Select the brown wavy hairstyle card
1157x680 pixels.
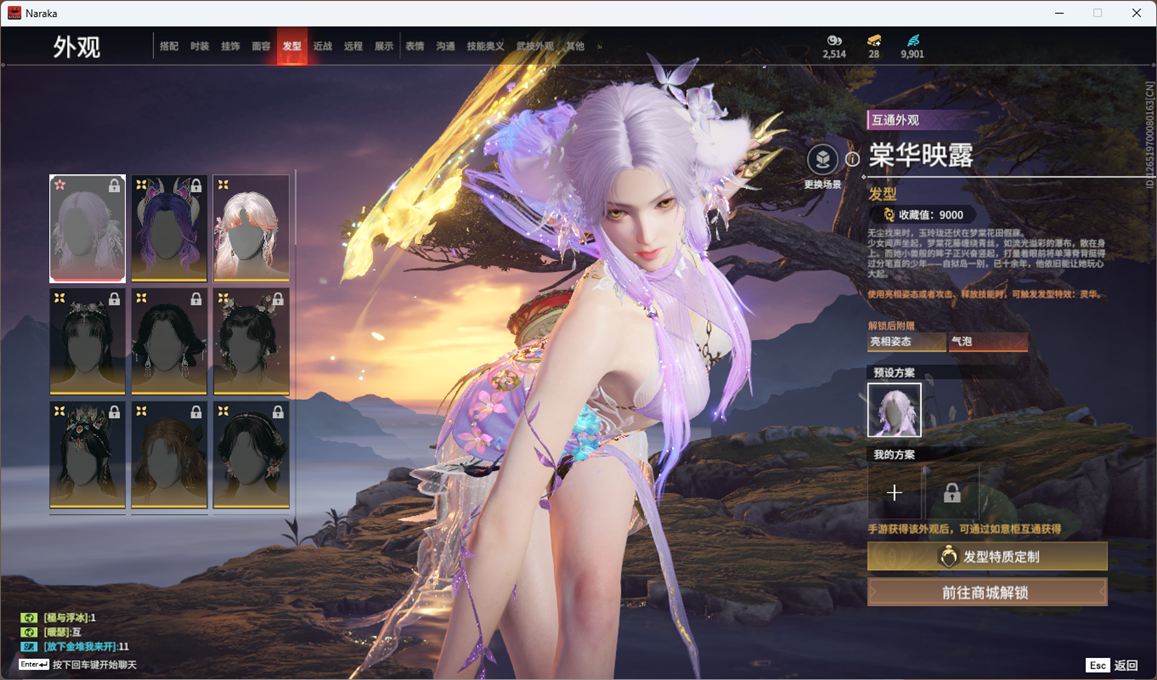tap(169, 455)
